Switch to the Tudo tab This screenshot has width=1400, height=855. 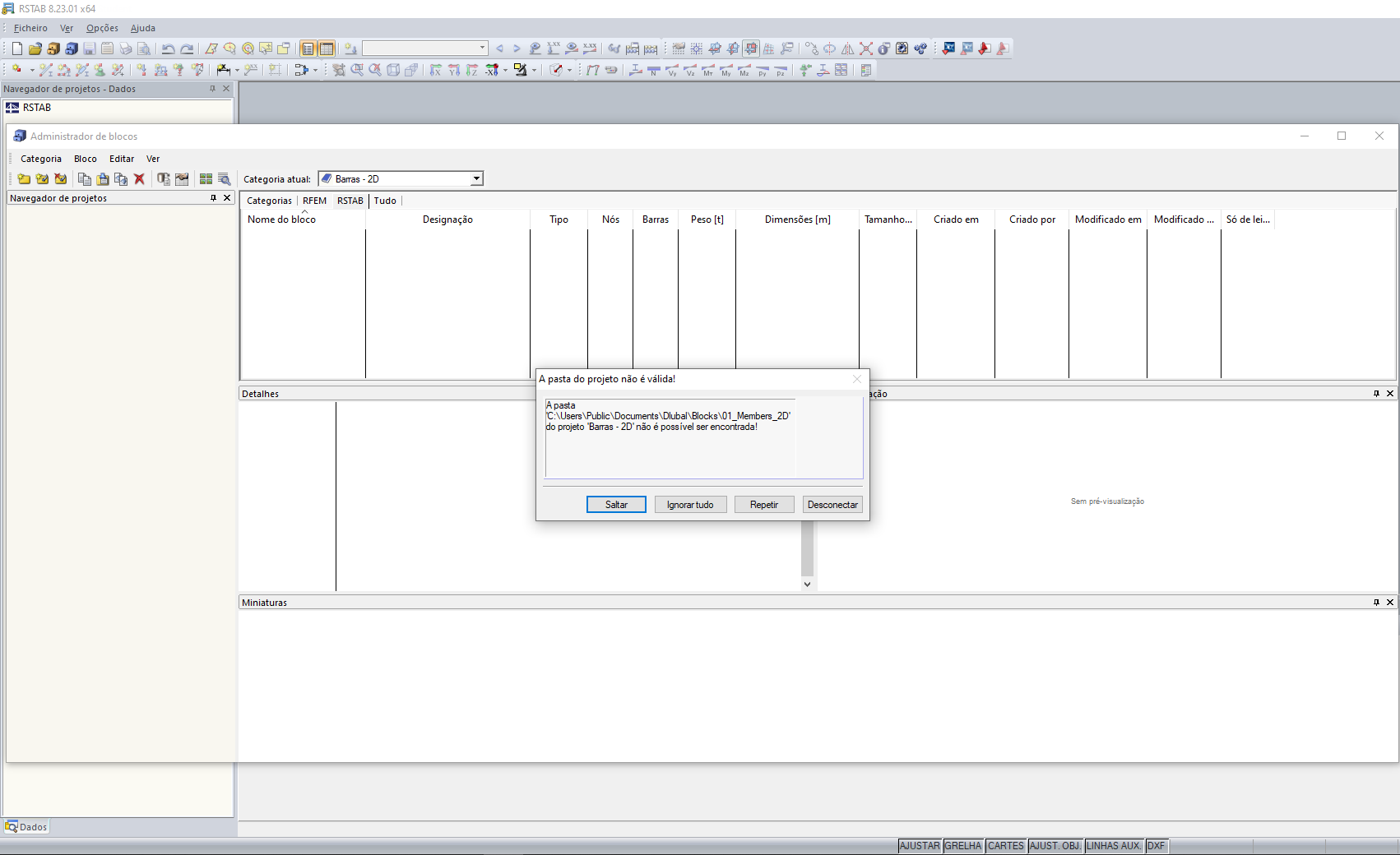click(x=385, y=201)
